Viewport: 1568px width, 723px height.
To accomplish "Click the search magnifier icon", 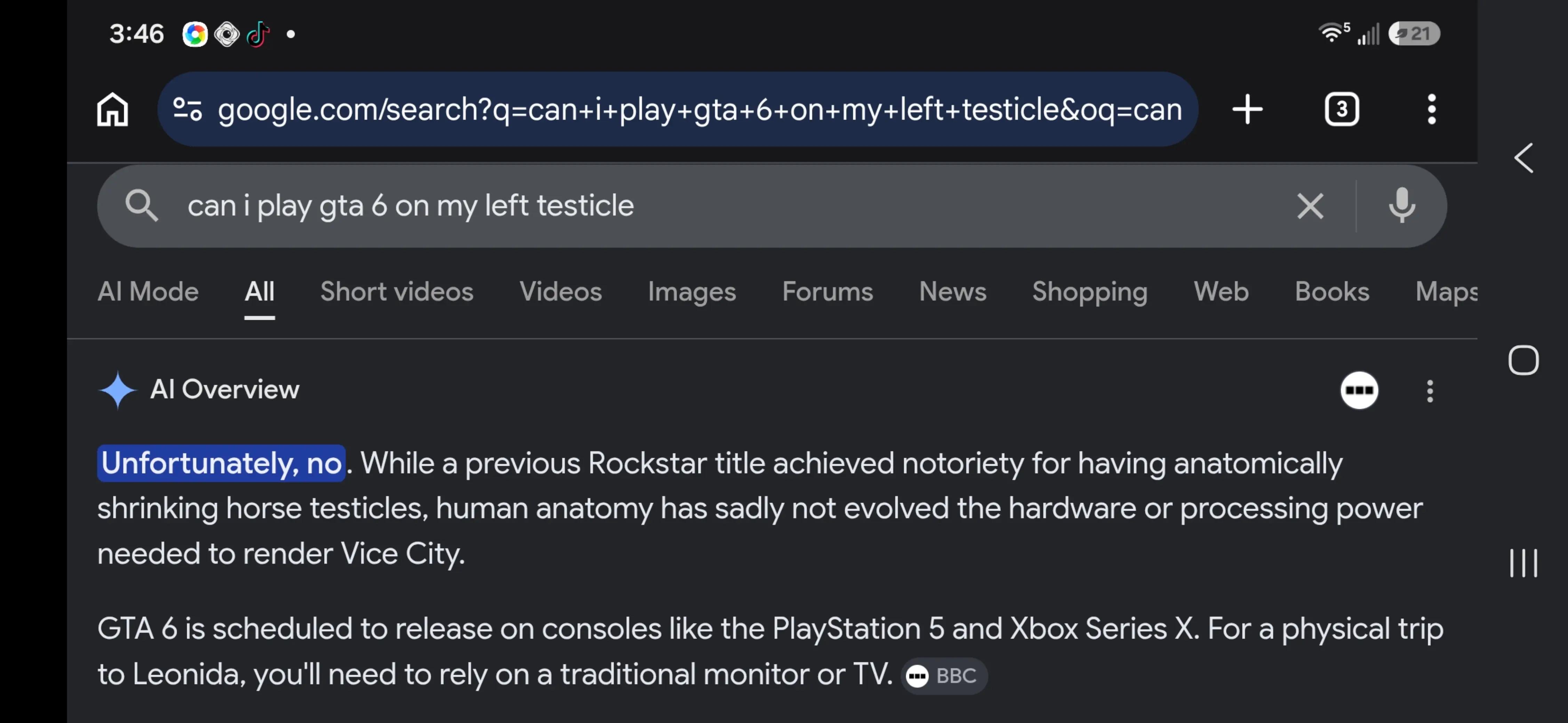I will (141, 205).
